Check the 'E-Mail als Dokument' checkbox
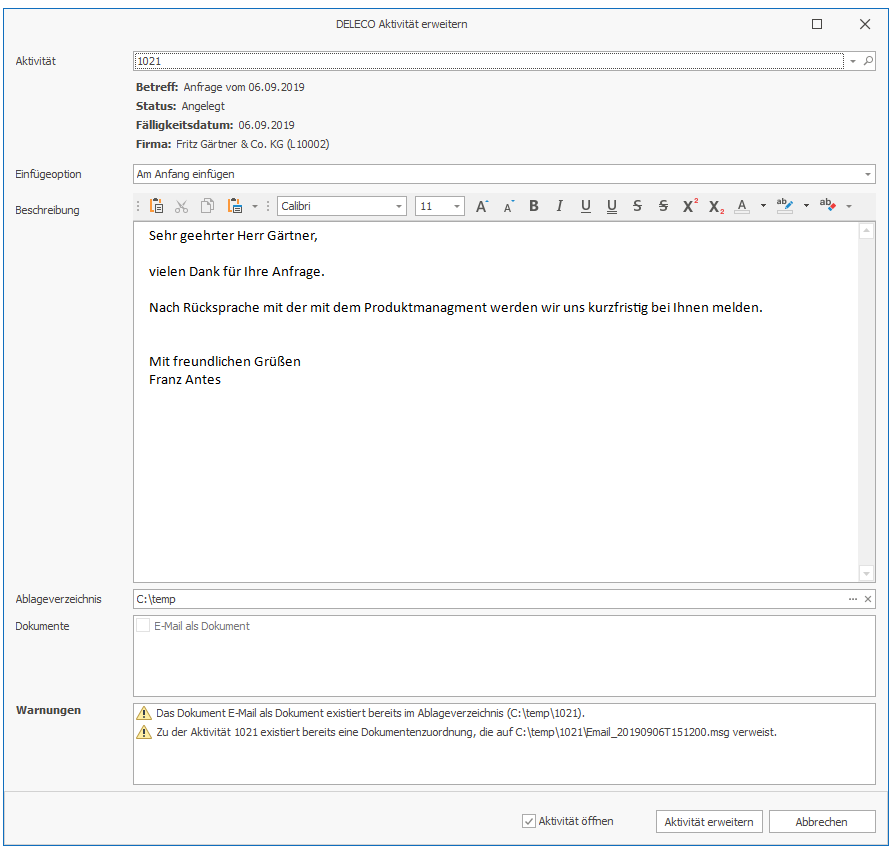 click(143, 626)
